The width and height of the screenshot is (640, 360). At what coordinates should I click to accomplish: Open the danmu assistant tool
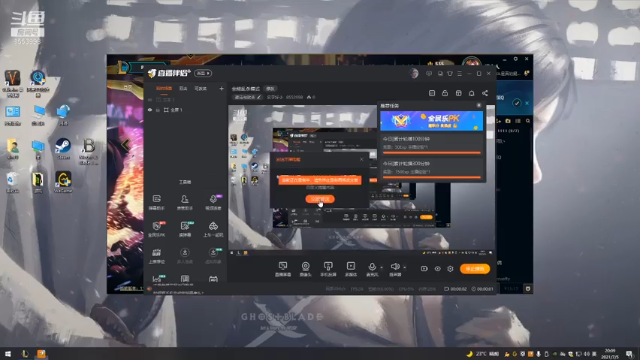[x=157, y=202]
